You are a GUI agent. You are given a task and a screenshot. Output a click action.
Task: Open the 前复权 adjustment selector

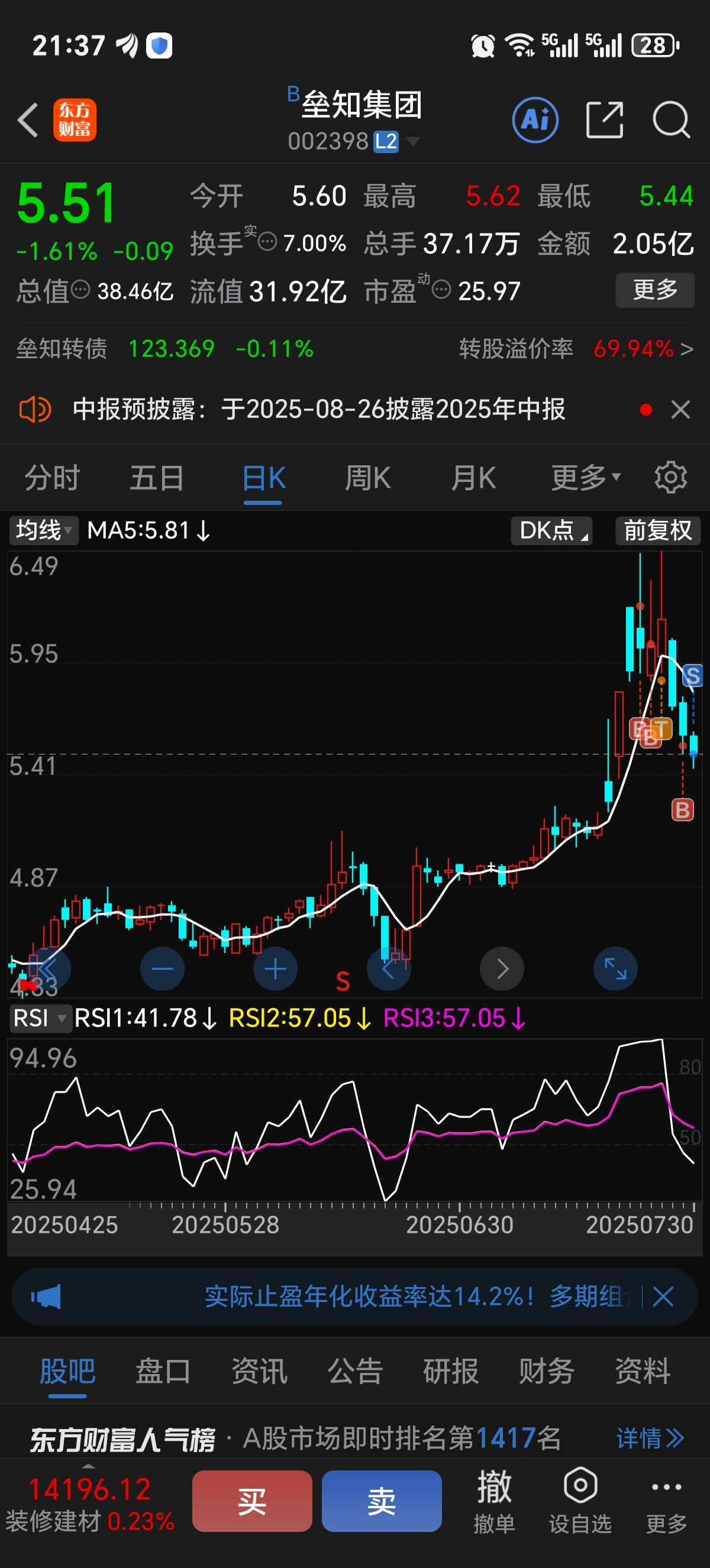(657, 530)
